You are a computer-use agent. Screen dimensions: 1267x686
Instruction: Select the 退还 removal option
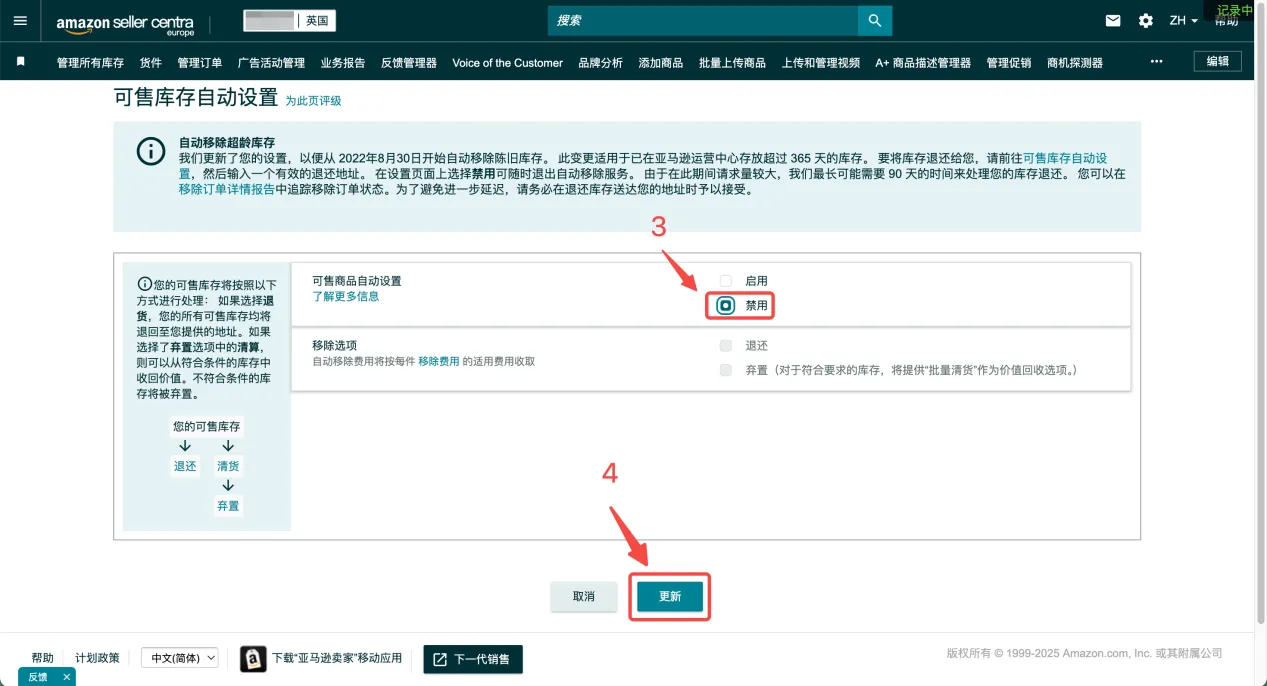pyautogui.click(x=726, y=346)
